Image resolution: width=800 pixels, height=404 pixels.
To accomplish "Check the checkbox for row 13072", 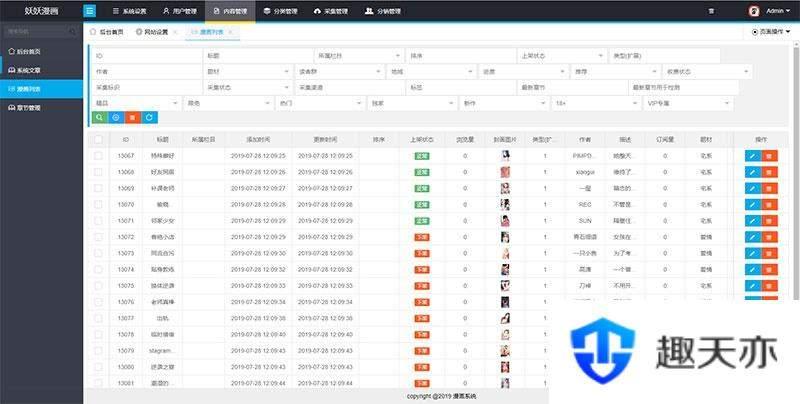I will point(98,237).
